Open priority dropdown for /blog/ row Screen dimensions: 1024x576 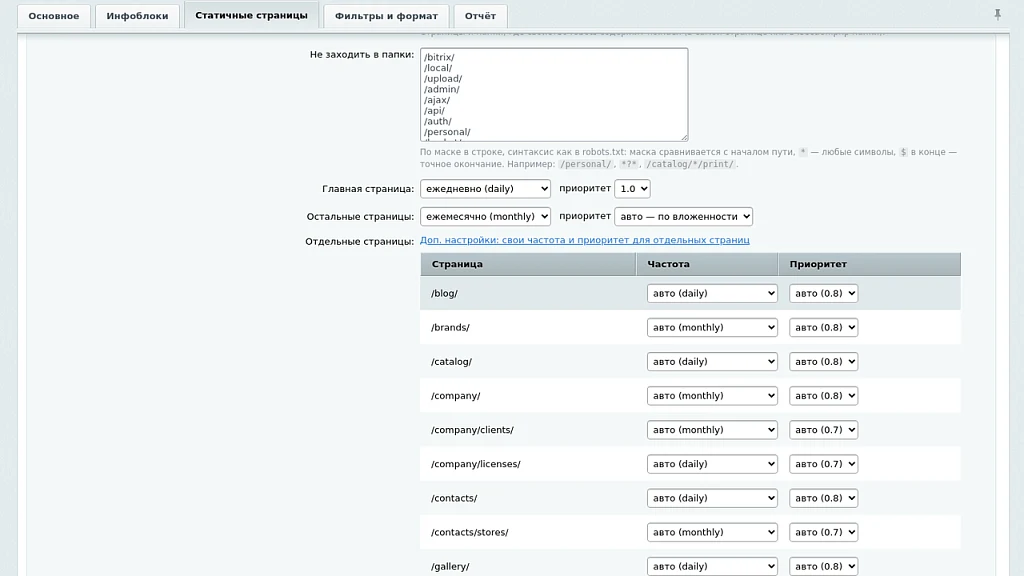[x=824, y=293]
